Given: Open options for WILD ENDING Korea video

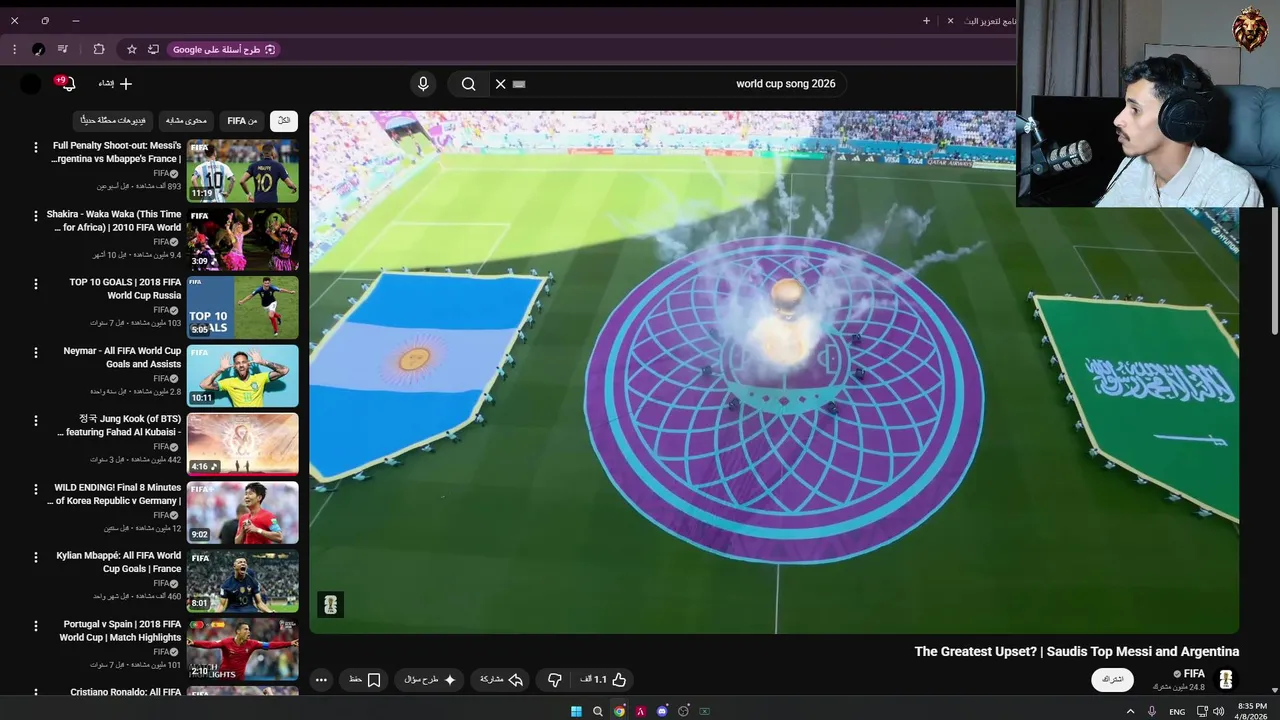Looking at the screenshot, I should click(x=36, y=489).
